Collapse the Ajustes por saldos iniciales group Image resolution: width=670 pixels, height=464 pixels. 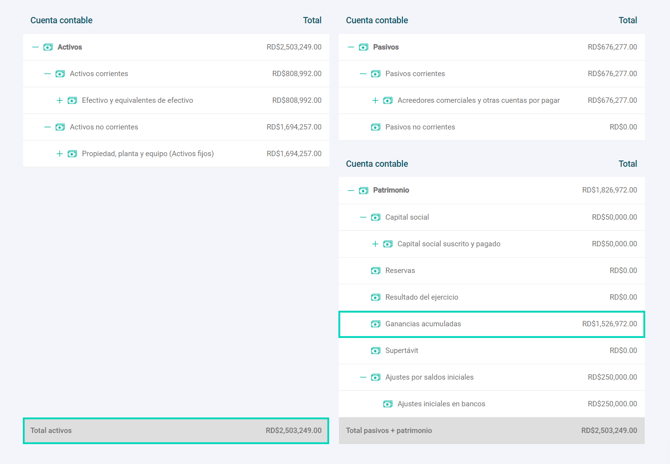point(363,378)
